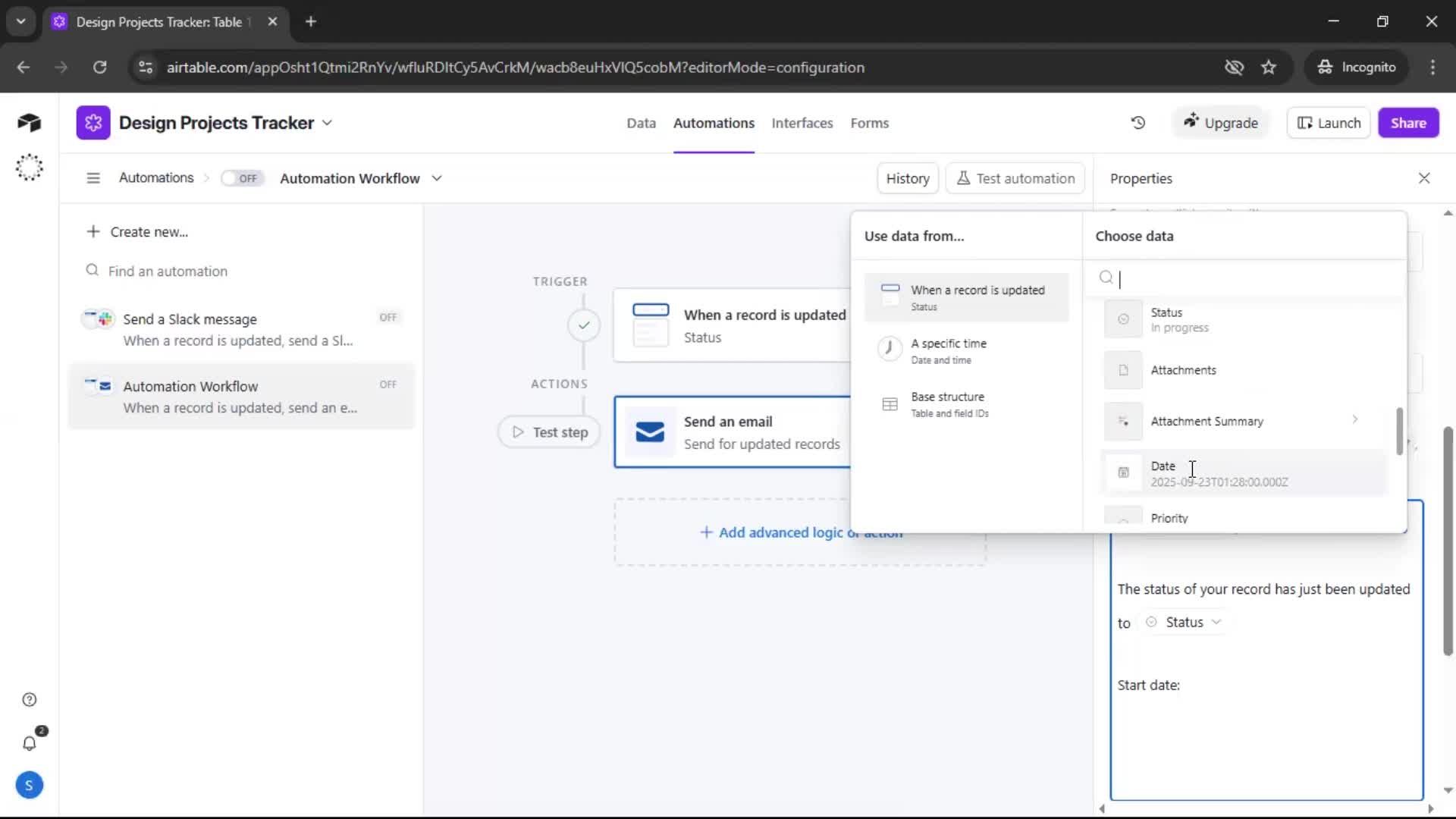Click Add advanced logic or action

[x=800, y=532]
